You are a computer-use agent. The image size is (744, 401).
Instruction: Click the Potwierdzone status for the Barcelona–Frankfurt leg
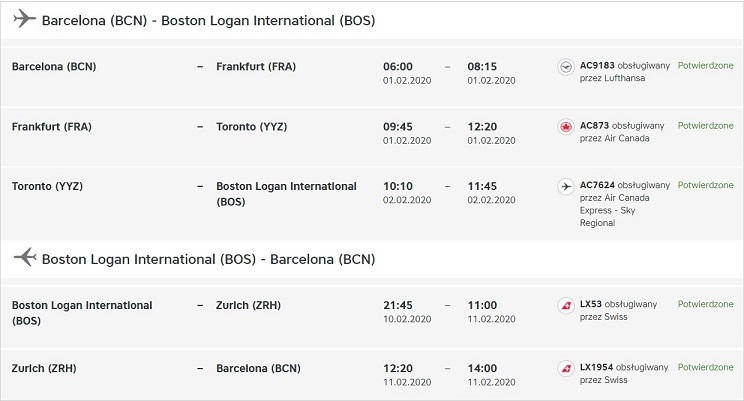(705, 65)
